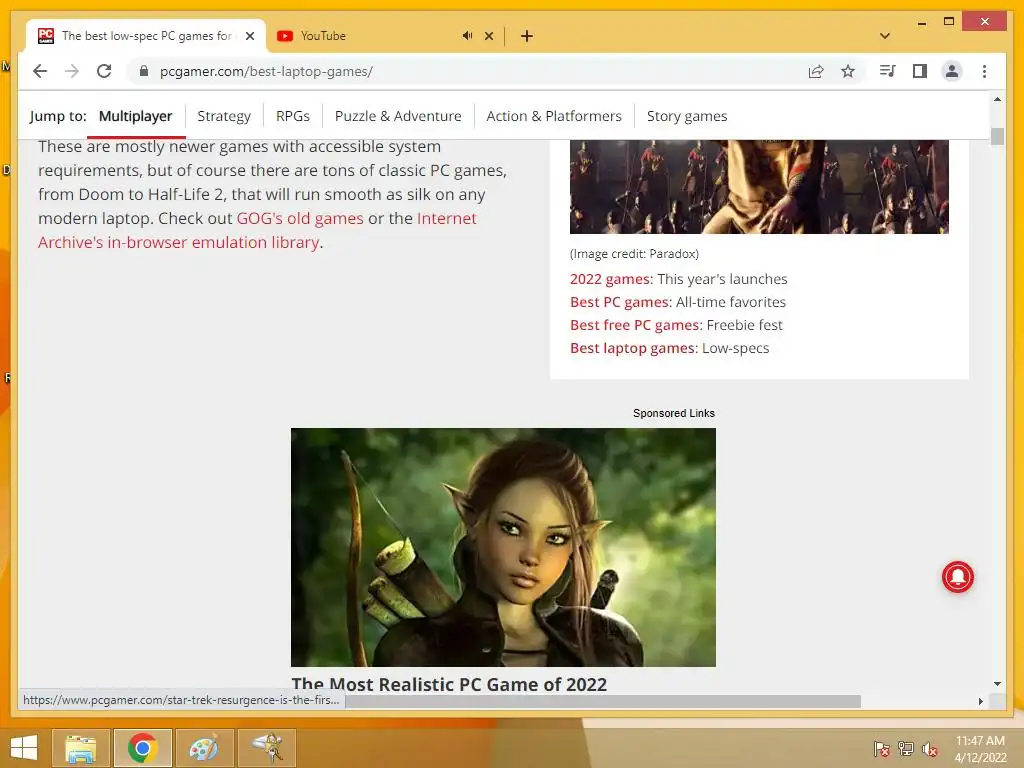This screenshot has height=768, width=1024.
Task: Jump to Action & Platformers section
Action: pos(554,116)
